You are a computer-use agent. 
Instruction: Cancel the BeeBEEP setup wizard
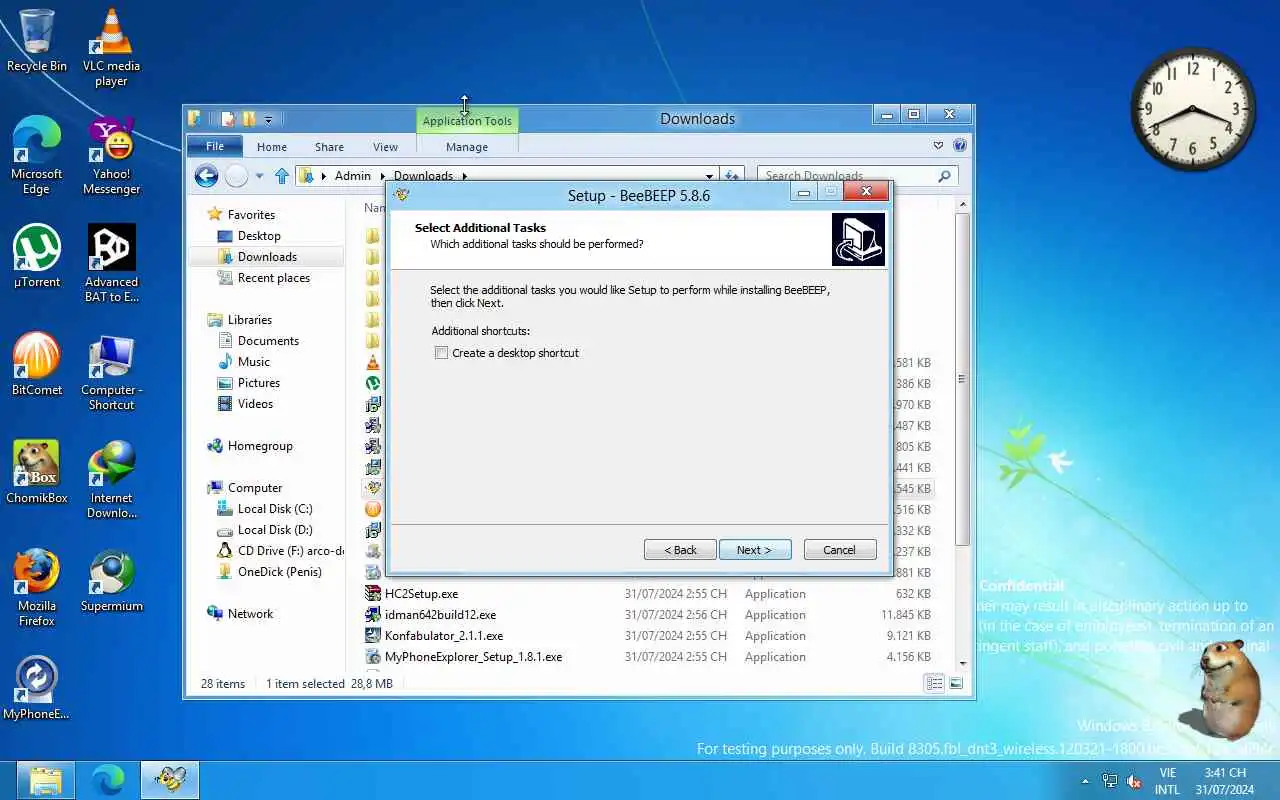(x=840, y=550)
